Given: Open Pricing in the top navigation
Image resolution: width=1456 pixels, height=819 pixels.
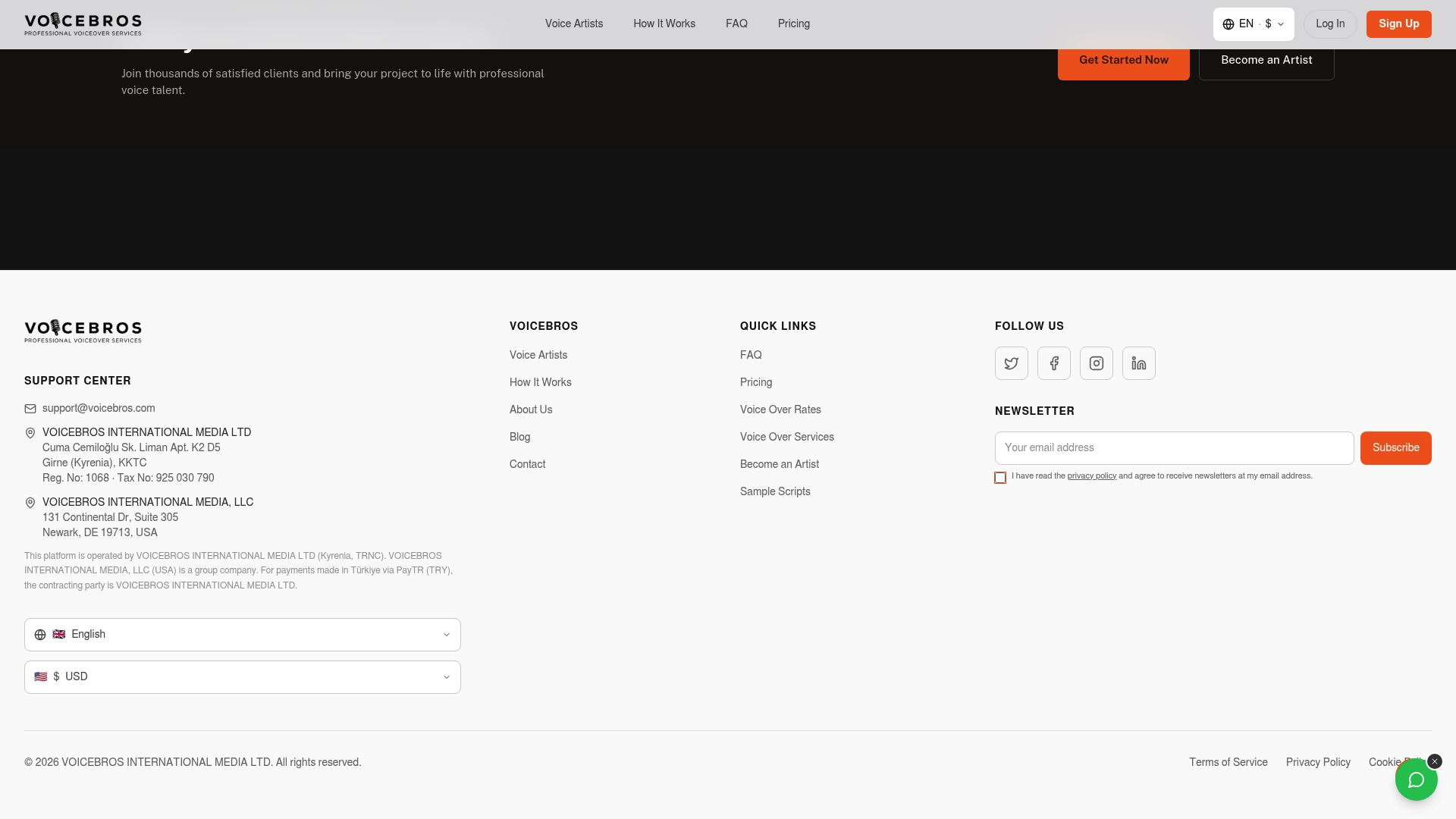Looking at the screenshot, I should tap(794, 24).
